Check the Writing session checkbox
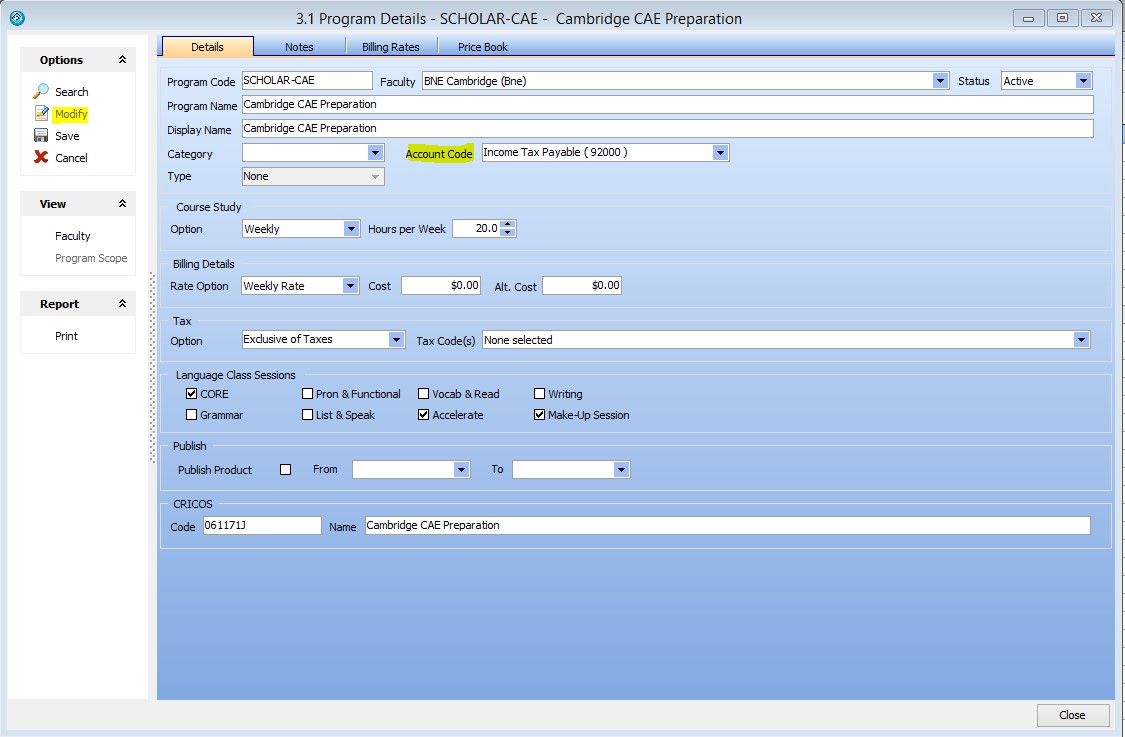 (538, 393)
